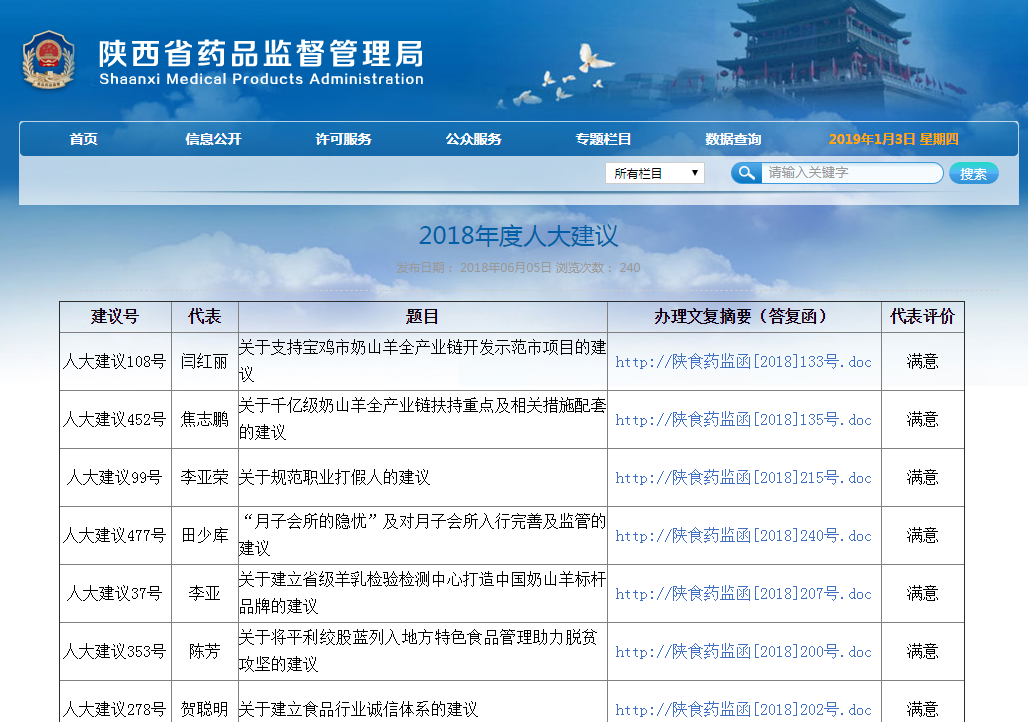Click the magnifier icon in search box
Image resolution: width=1028 pixels, height=722 pixels.
pyautogui.click(x=746, y=173)
